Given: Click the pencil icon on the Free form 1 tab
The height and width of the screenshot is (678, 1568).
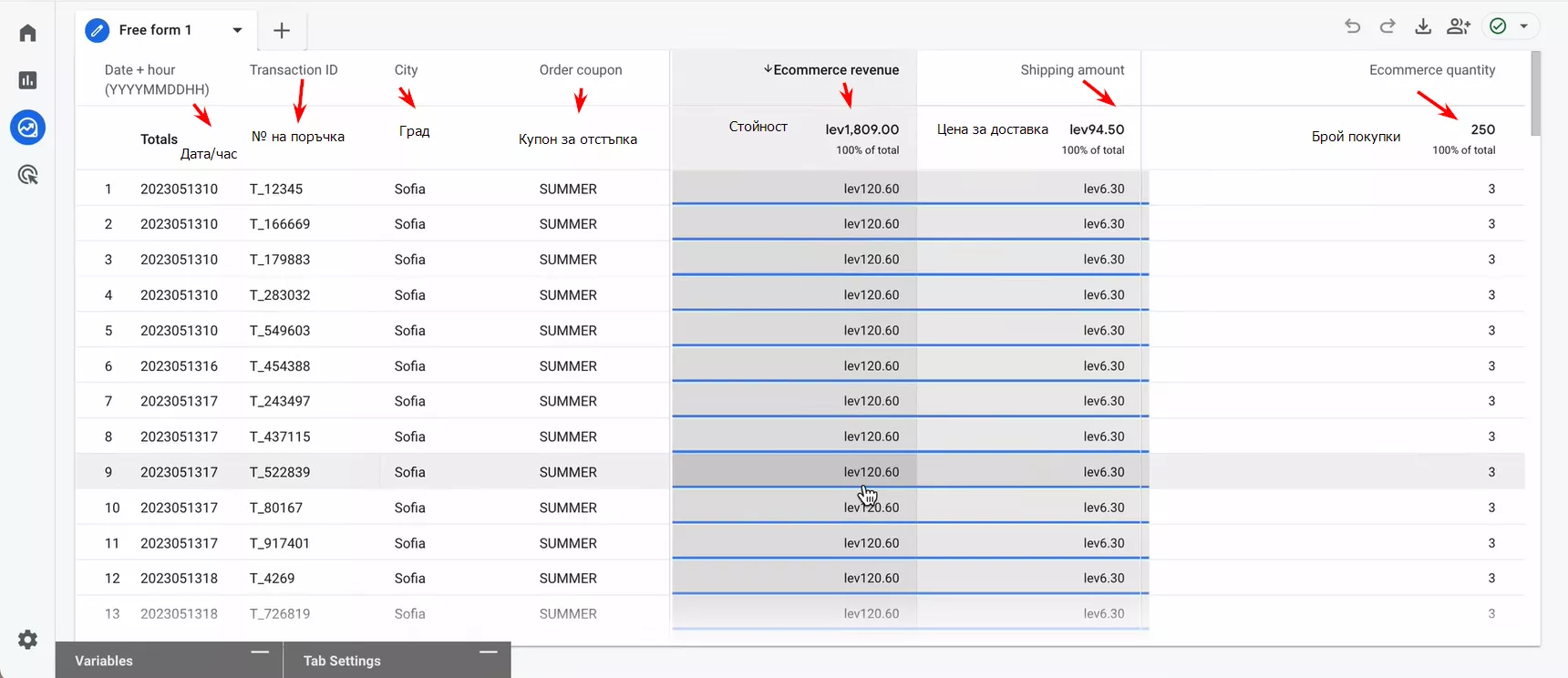Looking at the screenshot, I should tap(97, 30).
